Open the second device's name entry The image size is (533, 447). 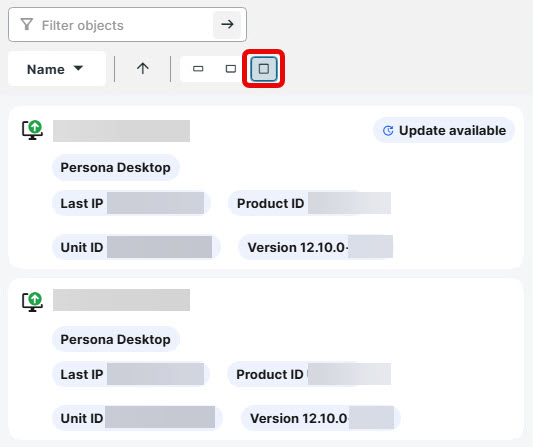point(121,300)
